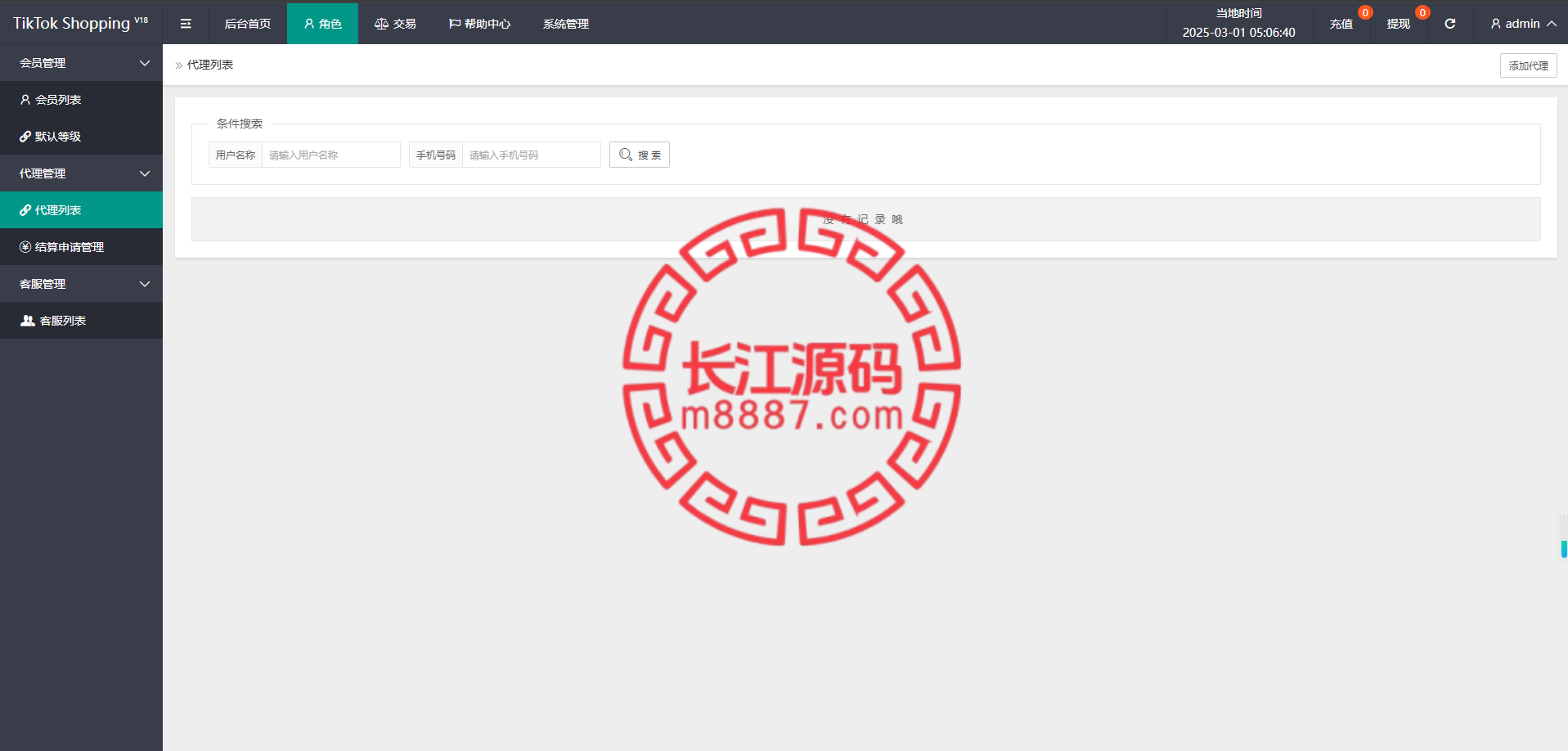Click the 客服管理 sidebar heading
The width and height of the screenshot is (1568, 751).
pos(81,284)
